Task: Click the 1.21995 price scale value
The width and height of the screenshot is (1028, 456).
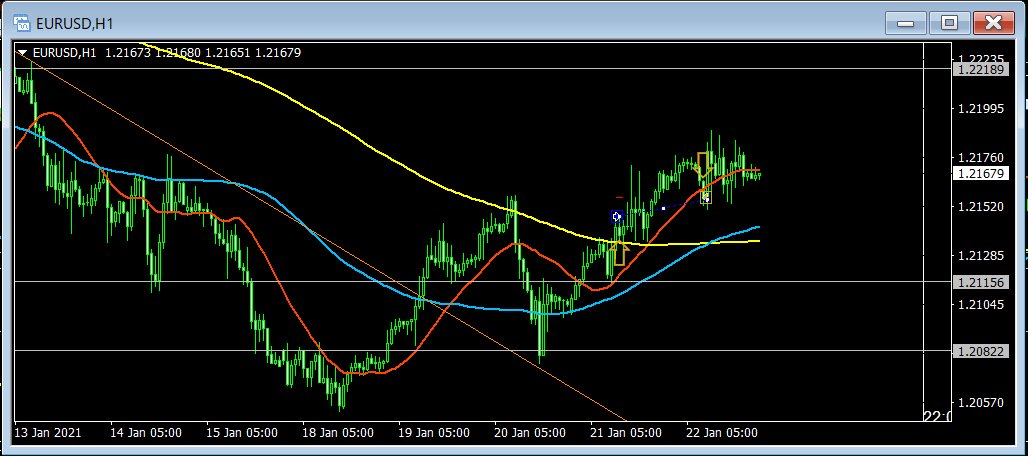Action: point(981,108)
